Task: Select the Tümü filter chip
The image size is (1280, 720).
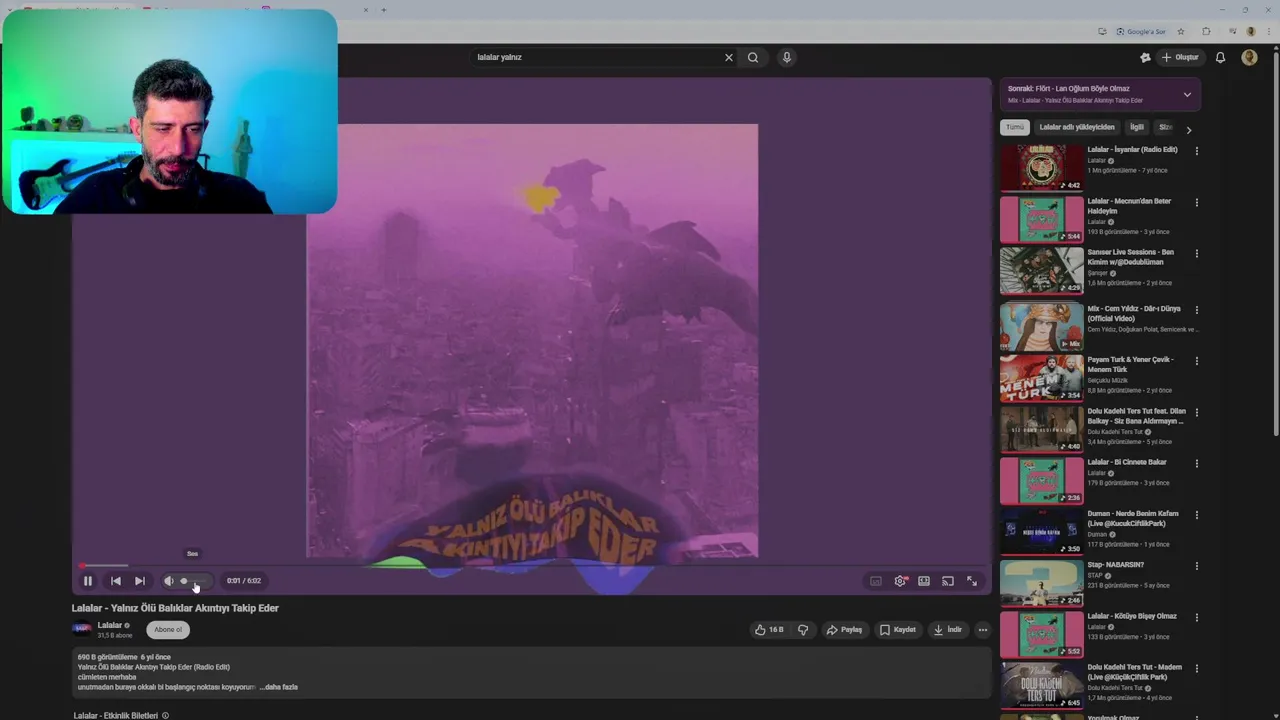Action: [x=1015, y=128]
